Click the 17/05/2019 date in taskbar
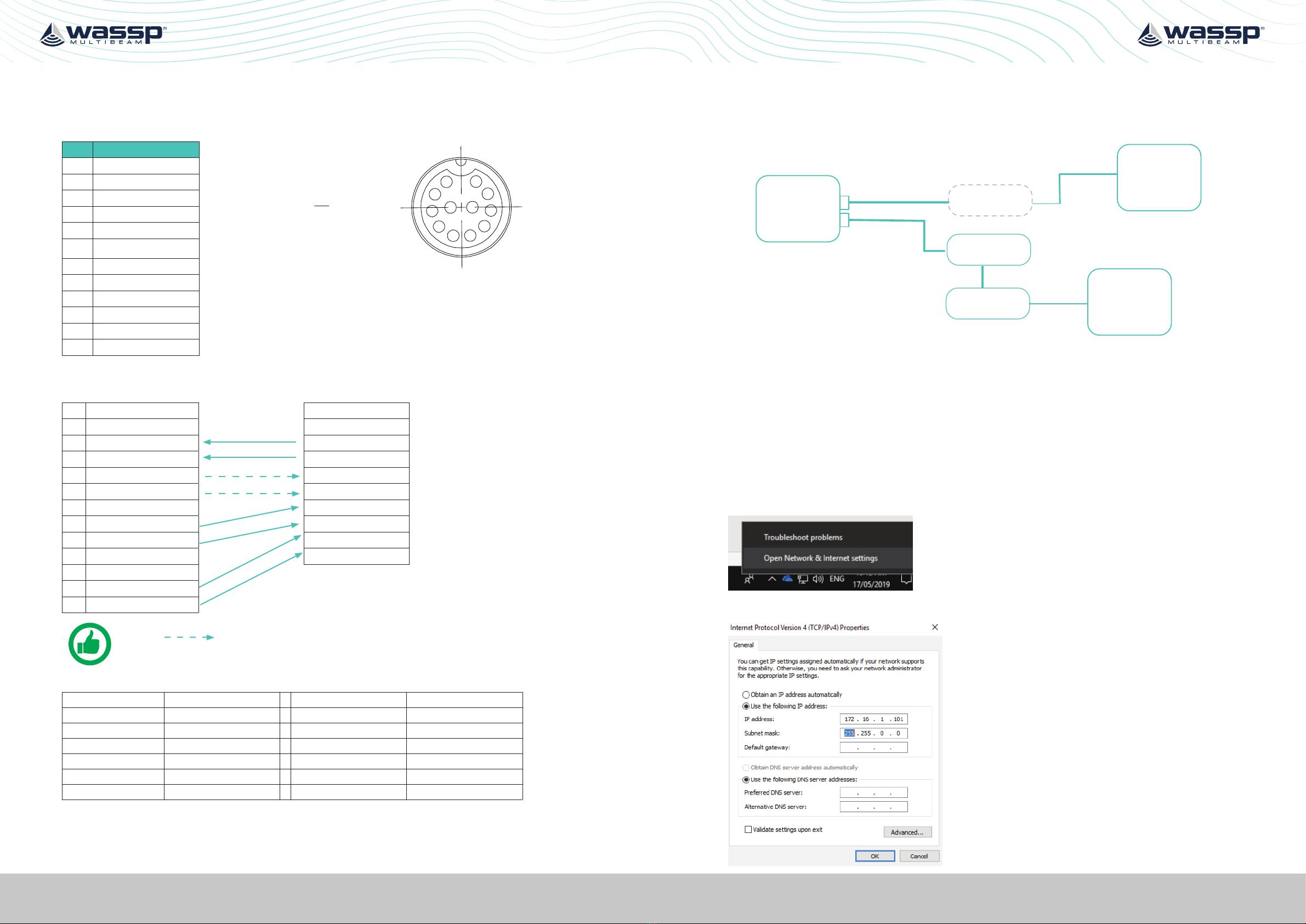This screenshot has height=924, width=1306. [871, 585]
